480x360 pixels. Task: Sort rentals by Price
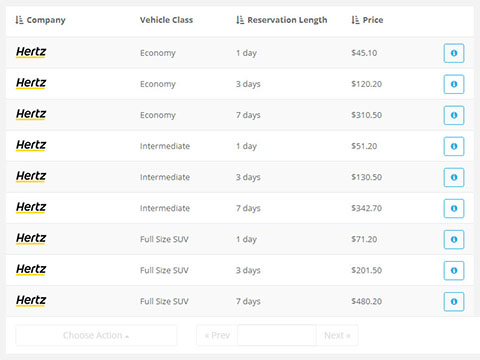click(x=367, y=20)
